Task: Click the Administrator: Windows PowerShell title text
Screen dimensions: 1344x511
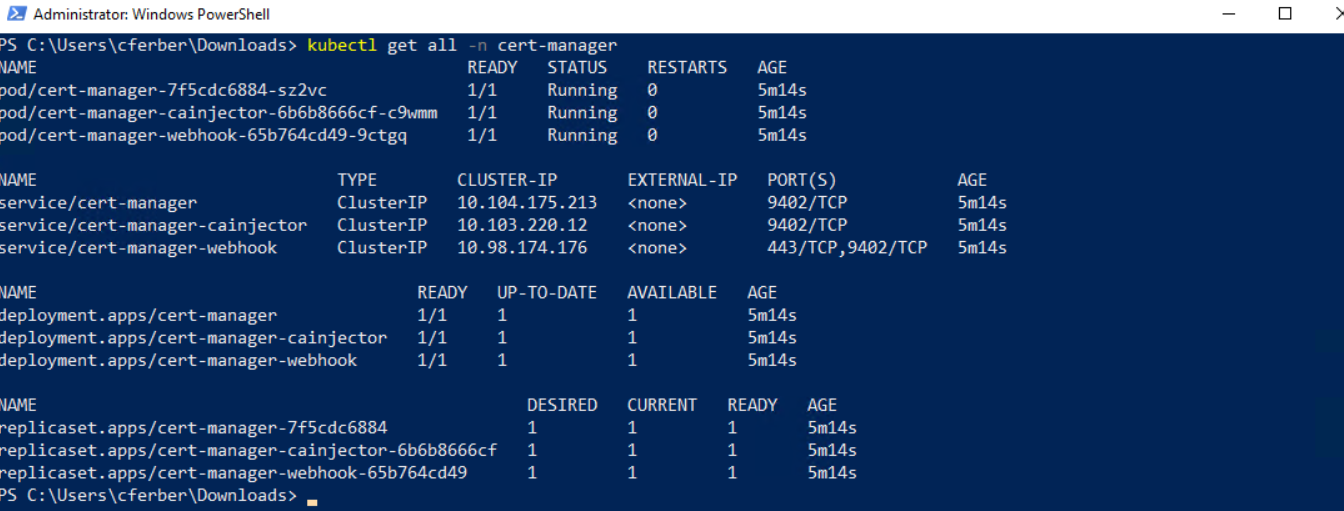Action: pos(151,15)
